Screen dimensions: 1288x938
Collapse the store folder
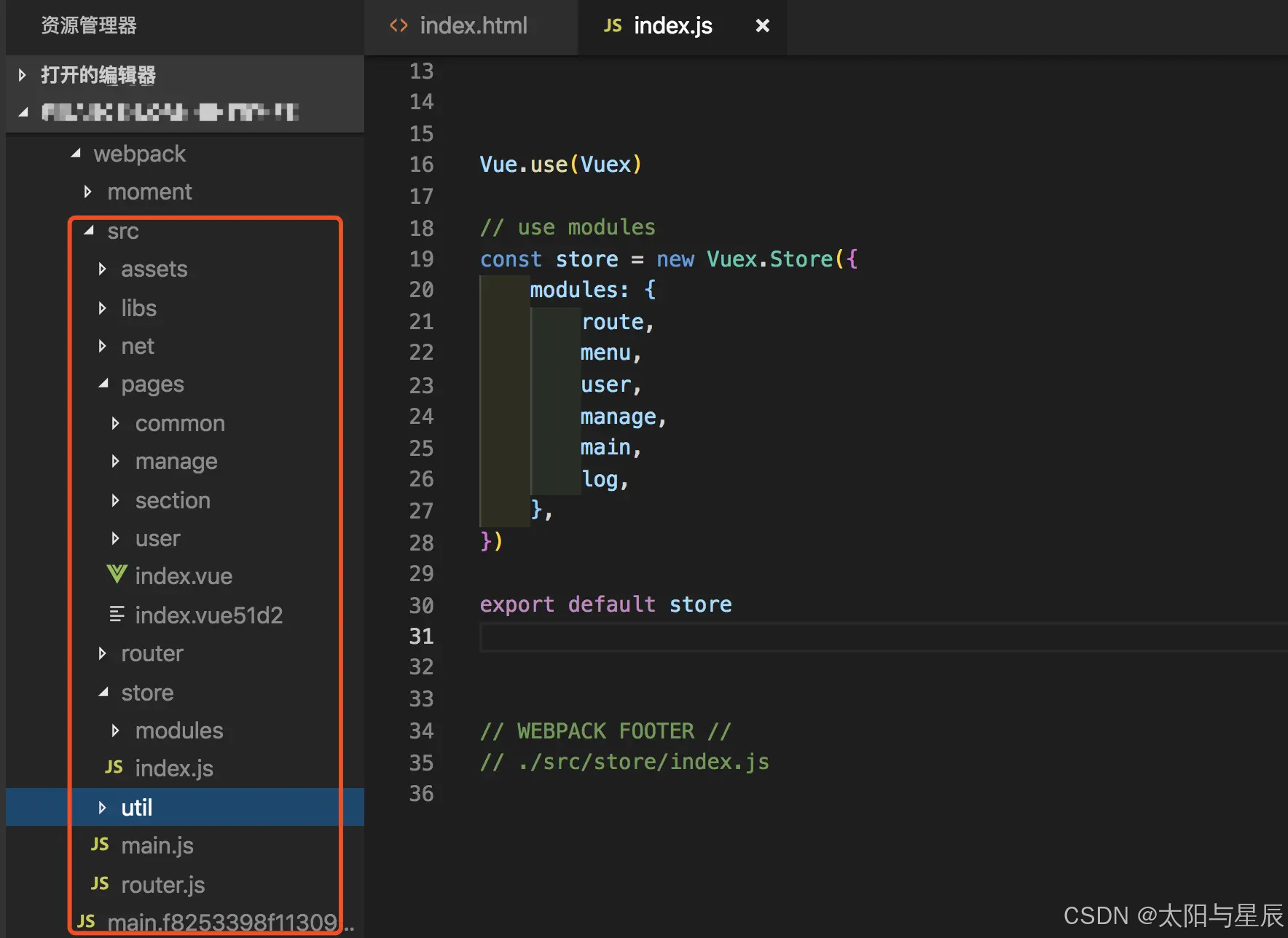point(103,693)
